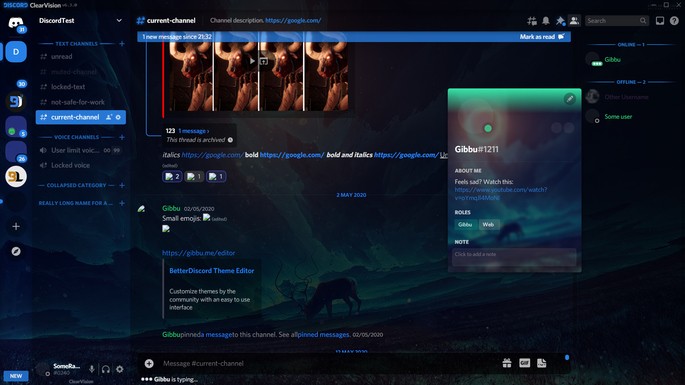Open BetterDiscord Theme Editor embed title
This screenshot has width=685, height=385.
[x=211, y=271]
